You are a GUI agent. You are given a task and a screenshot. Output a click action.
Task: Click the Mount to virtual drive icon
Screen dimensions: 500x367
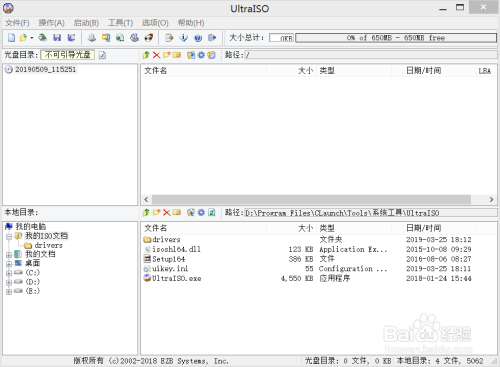pyautogui.click(x=120, y=38)
